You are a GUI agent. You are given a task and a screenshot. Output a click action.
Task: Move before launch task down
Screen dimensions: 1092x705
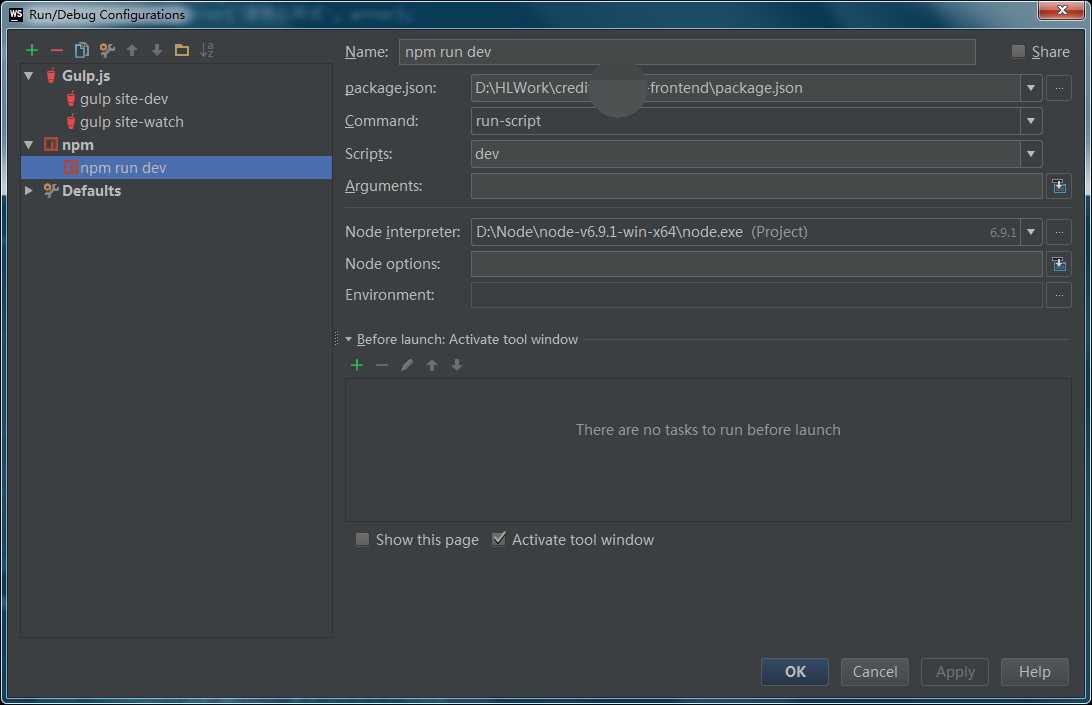457,365
